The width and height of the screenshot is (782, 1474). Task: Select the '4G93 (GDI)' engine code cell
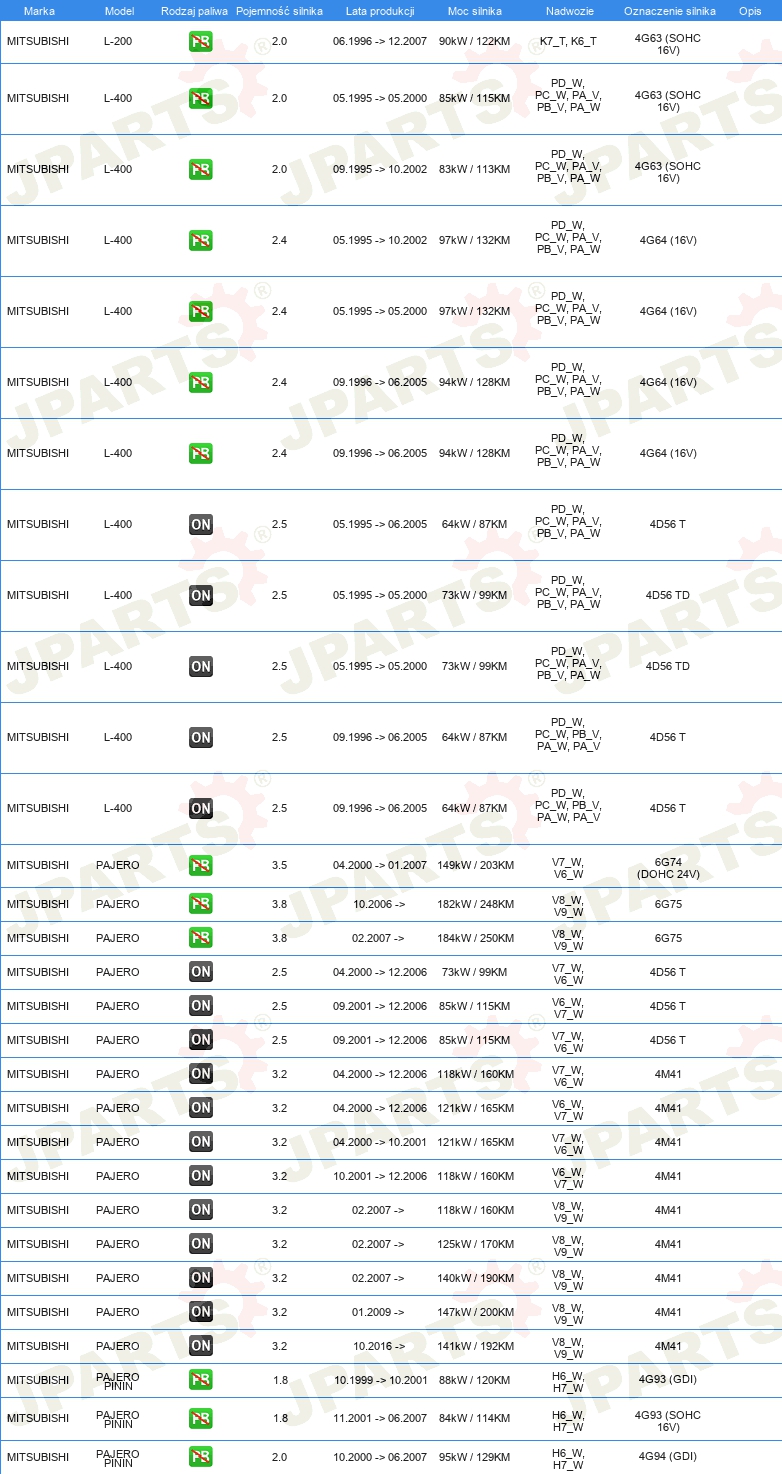click(668, 1380)
